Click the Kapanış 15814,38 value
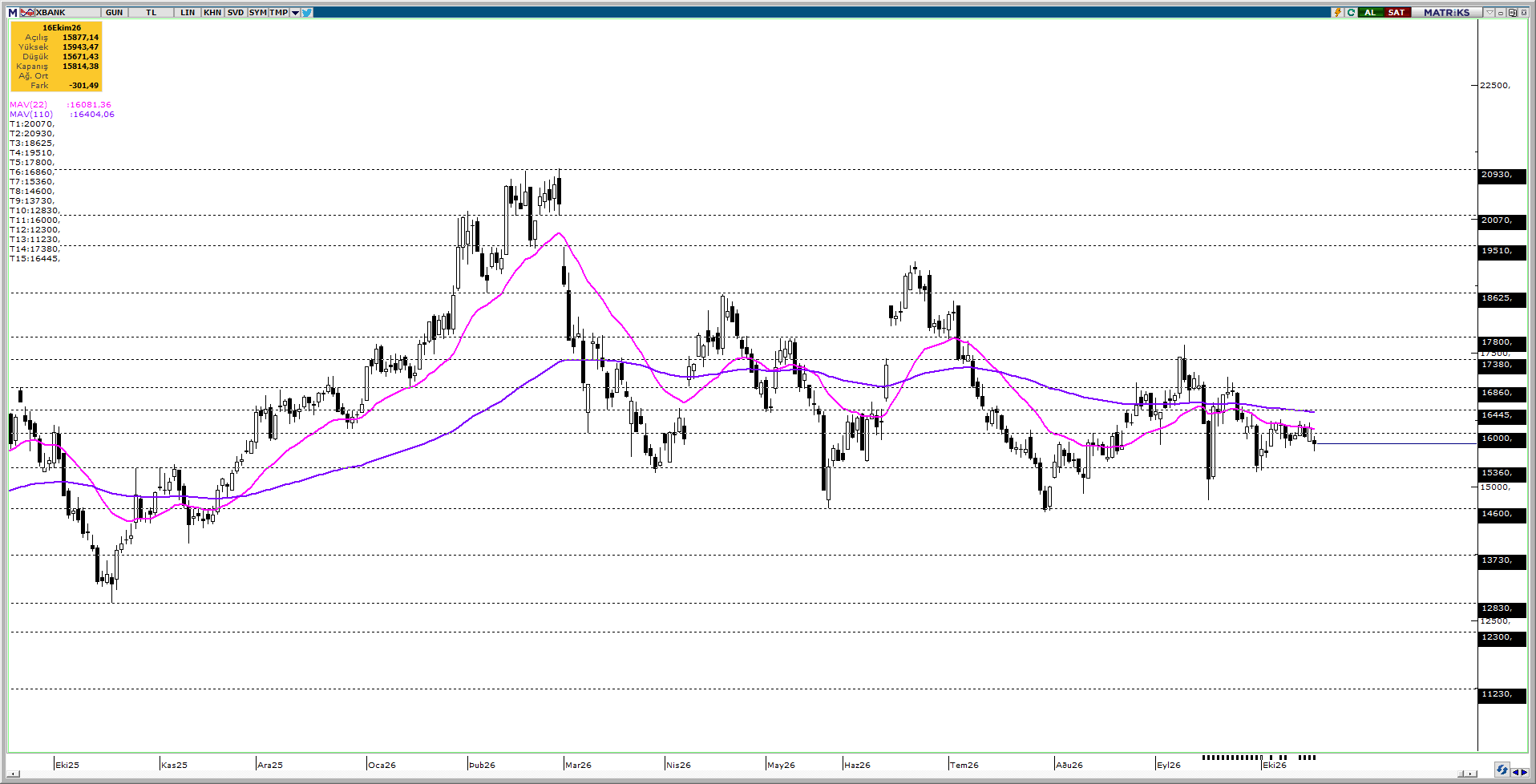 click(x=80, y=66)
